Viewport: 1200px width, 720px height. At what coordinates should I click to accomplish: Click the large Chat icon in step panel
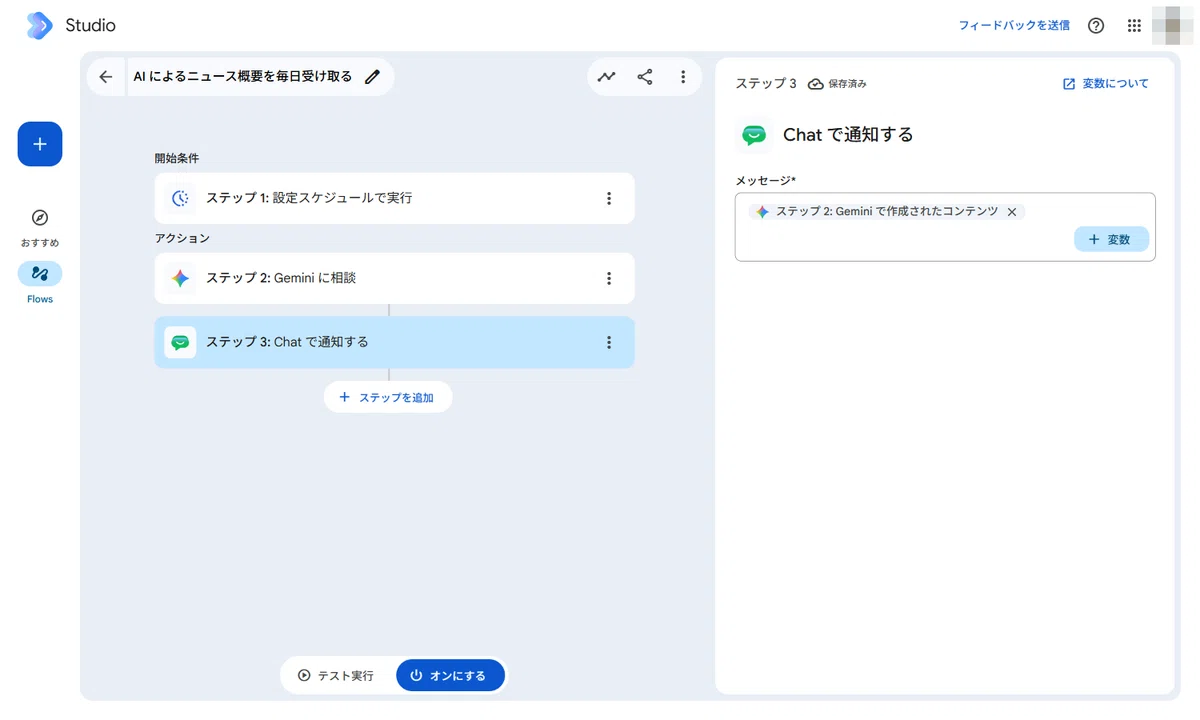point(754,135)
